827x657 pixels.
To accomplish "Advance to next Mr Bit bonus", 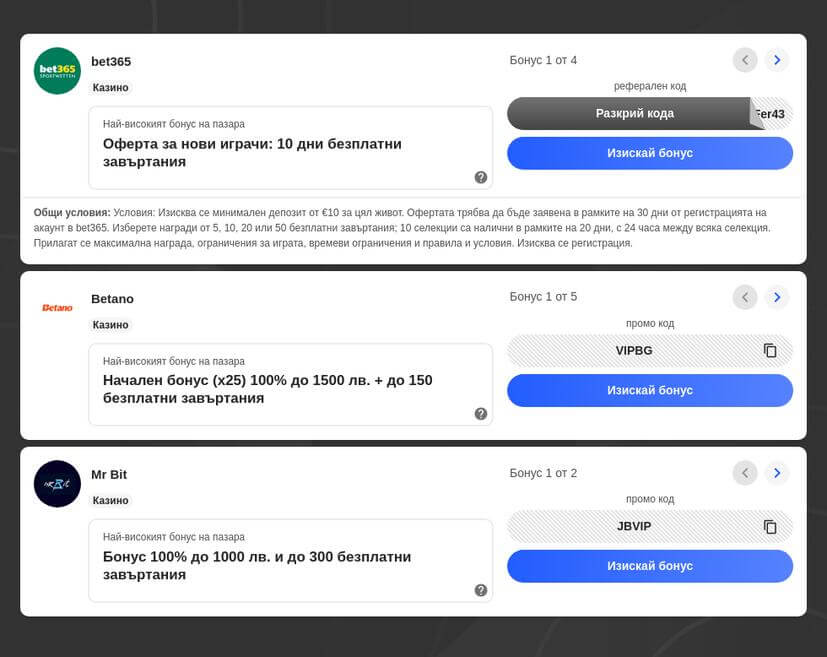I will tap(777, 473).
